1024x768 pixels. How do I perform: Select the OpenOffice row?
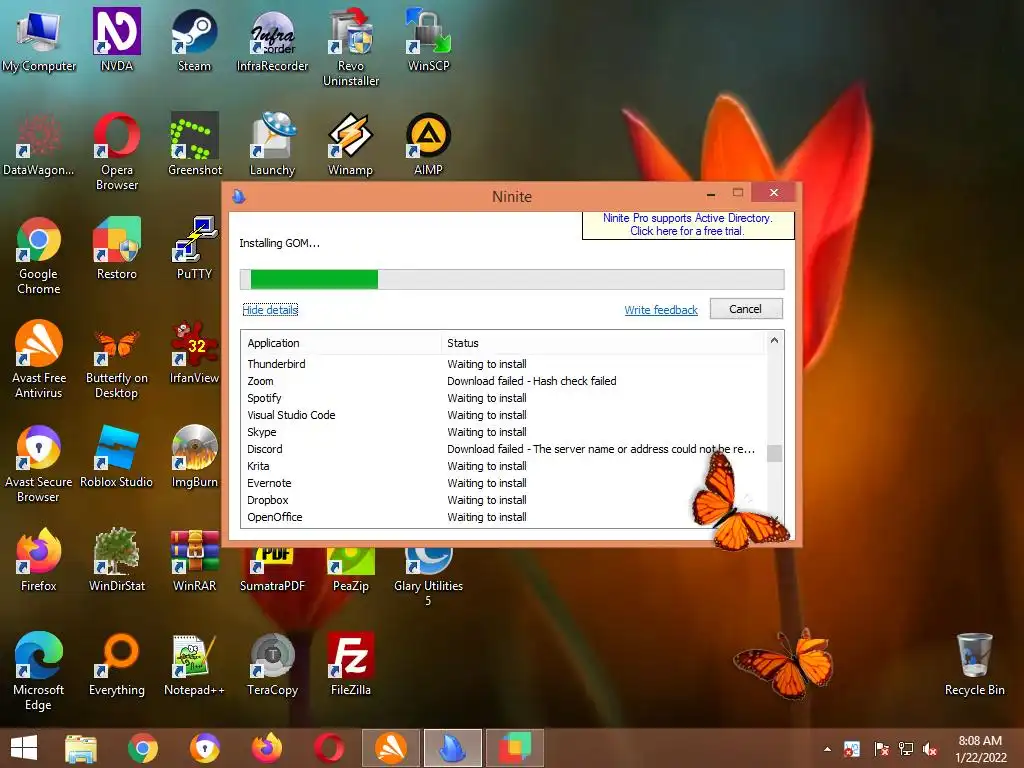coord(503,517)
